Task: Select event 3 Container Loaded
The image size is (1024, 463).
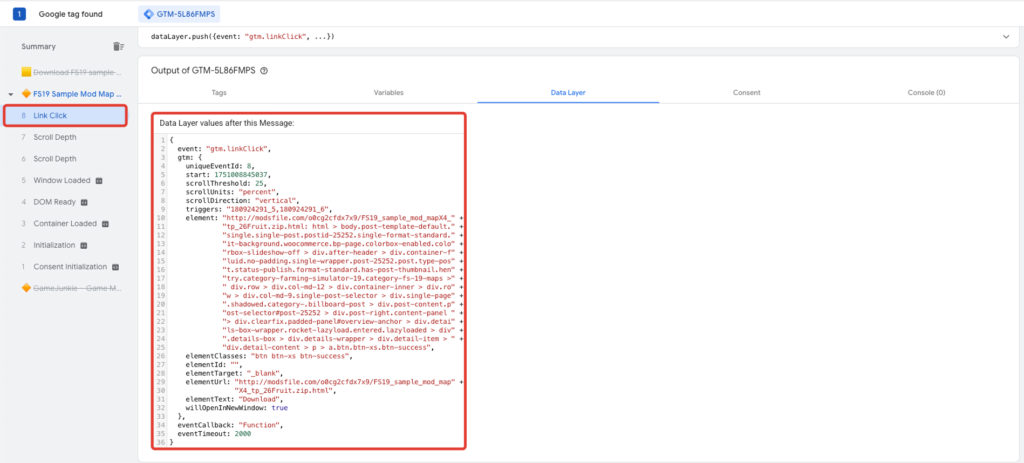Action: tap(65, 223)
